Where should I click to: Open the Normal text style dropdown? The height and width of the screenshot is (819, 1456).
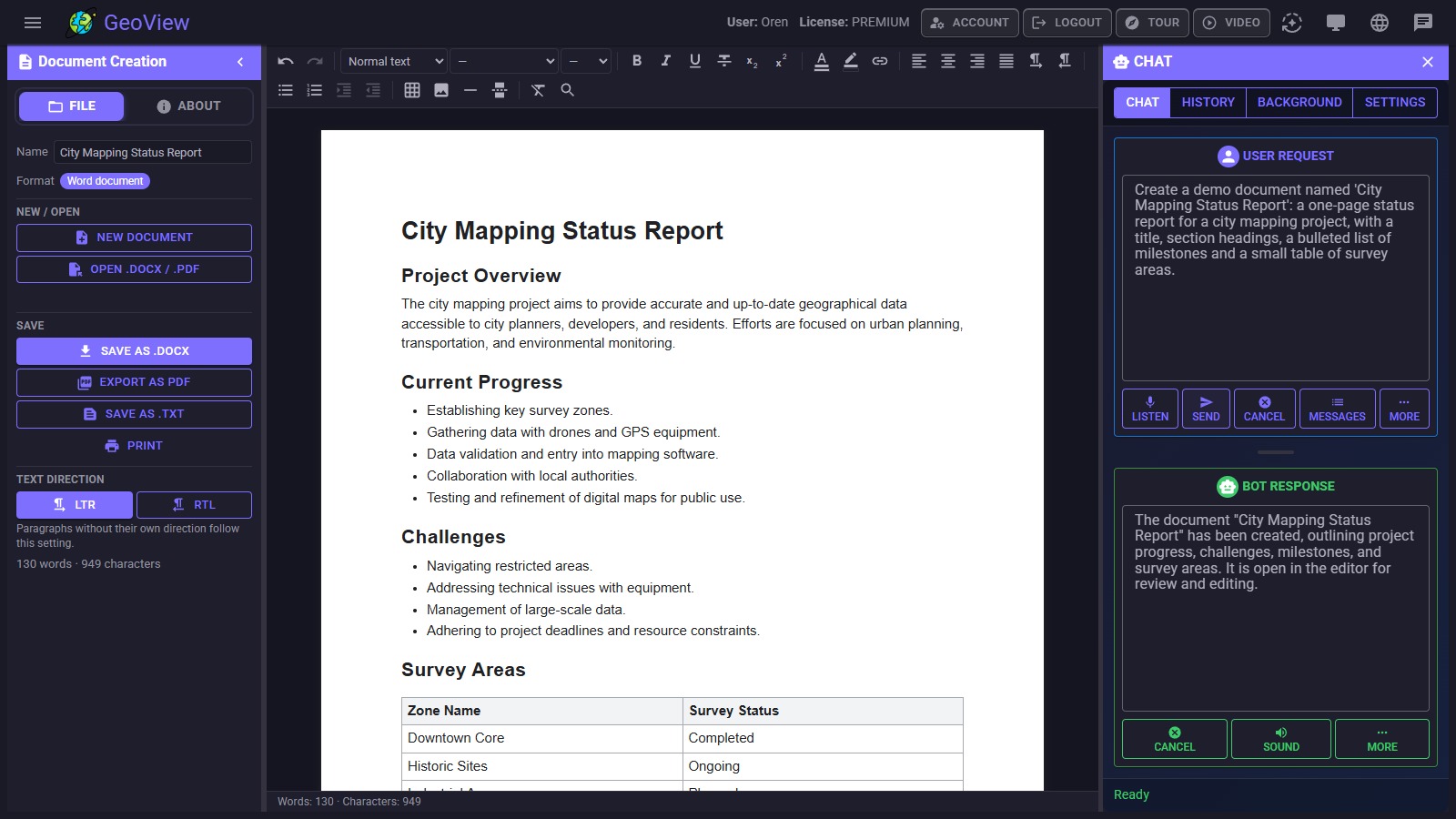pyautogui.click(x=394, y=61)
